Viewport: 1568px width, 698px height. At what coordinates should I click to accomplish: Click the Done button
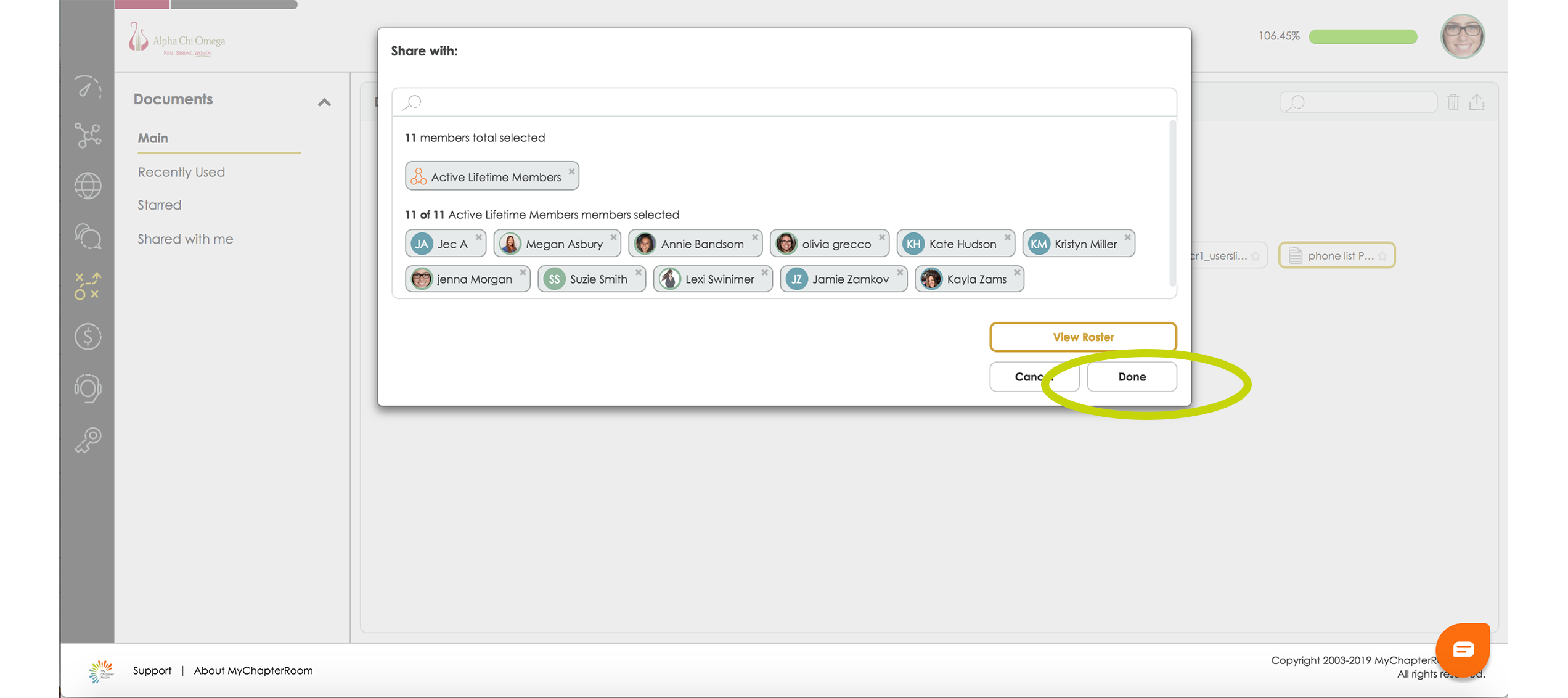coord(1132,377)
